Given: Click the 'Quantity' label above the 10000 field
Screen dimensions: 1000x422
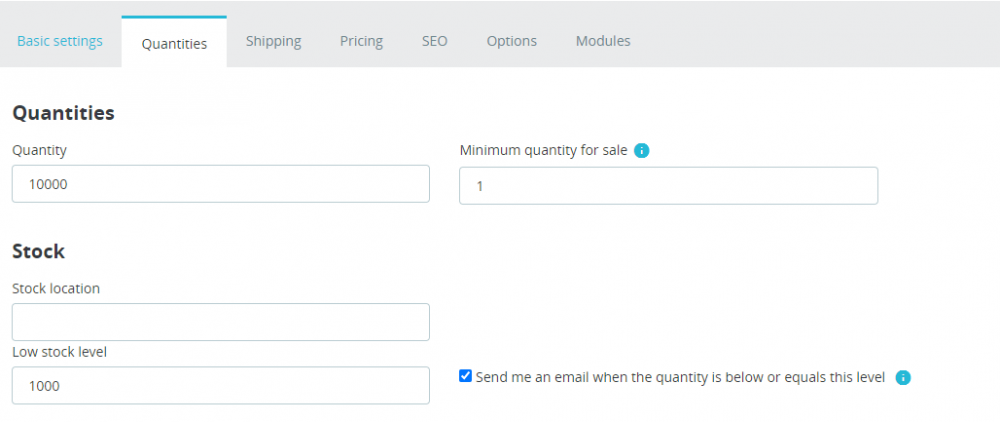Looking at the screenshot, I should [39, 149].
